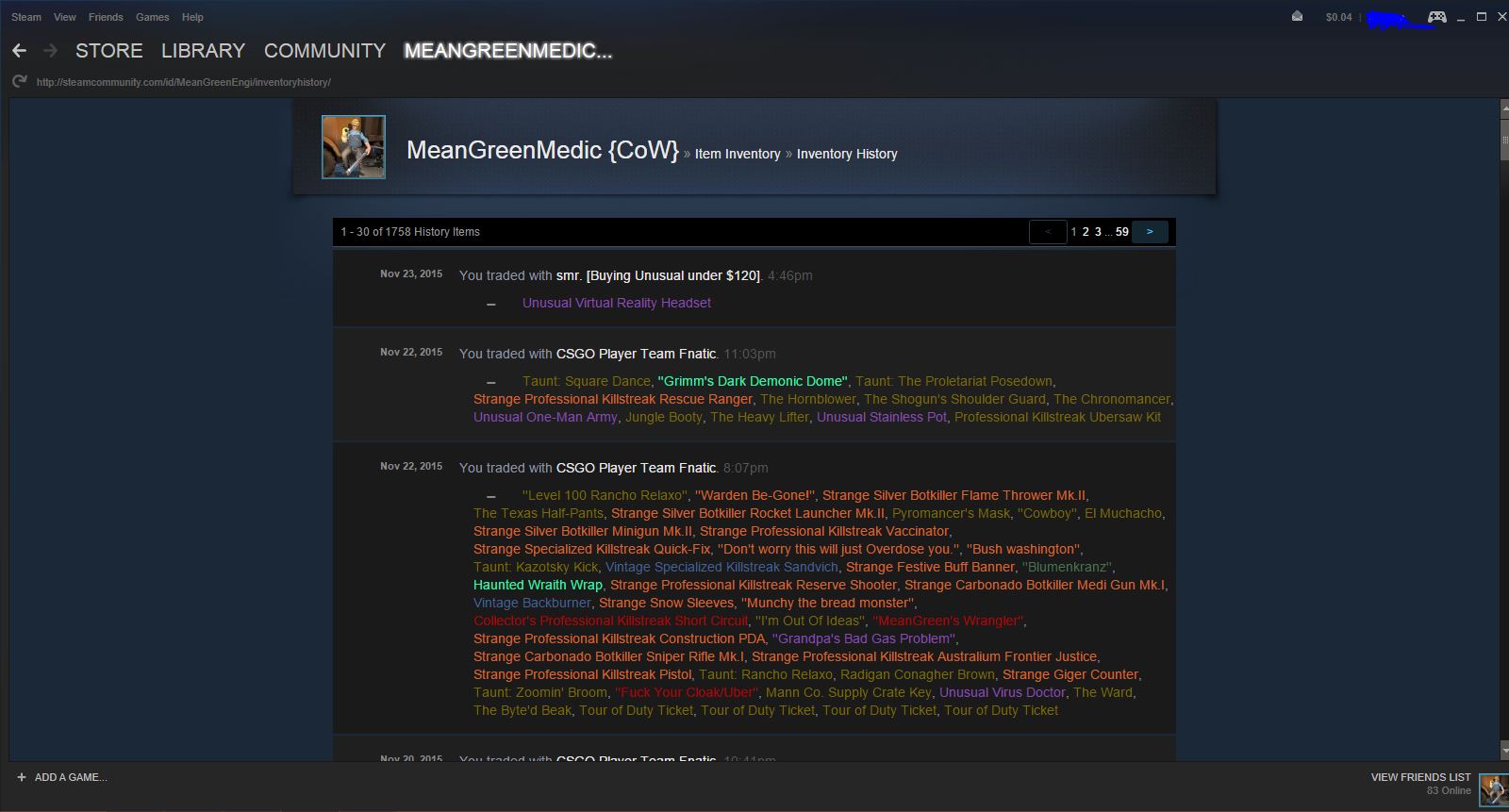Image resolution: width=1509 pixels, height=812 pixels.
Task: Go to next history page arrow
Action: coord(1149,231)
